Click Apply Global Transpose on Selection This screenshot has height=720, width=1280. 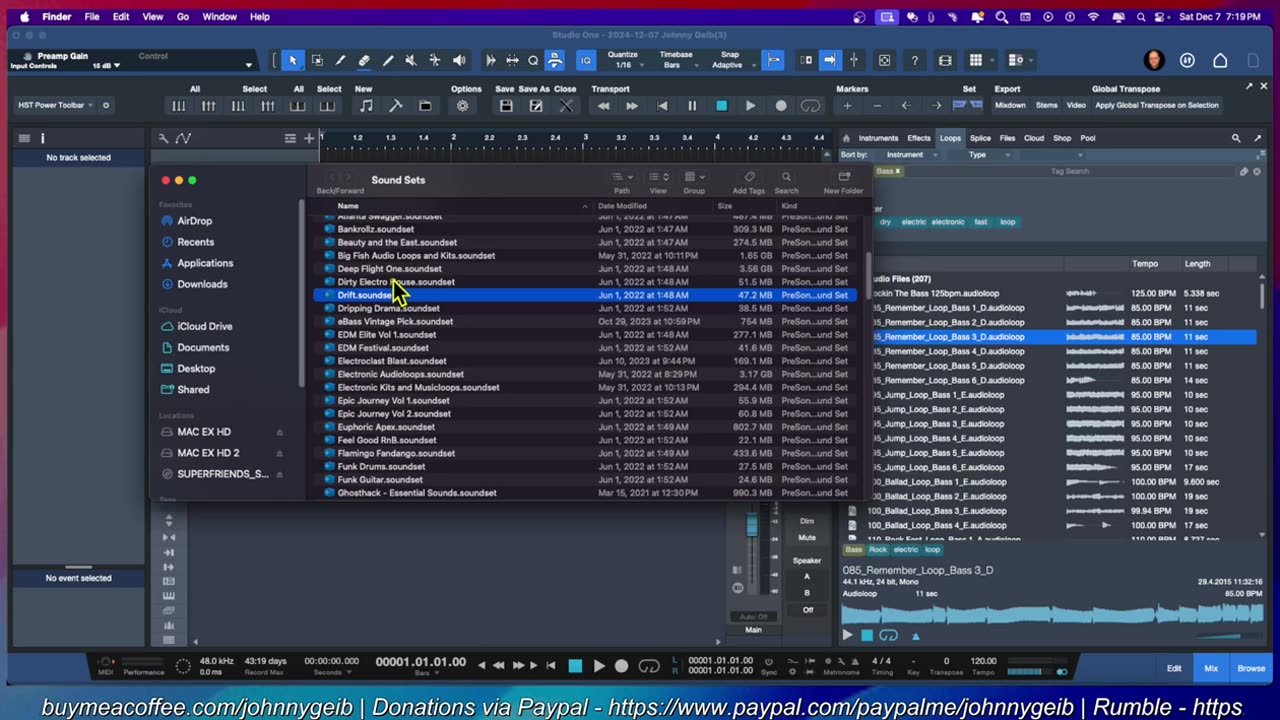point(1156,105)
